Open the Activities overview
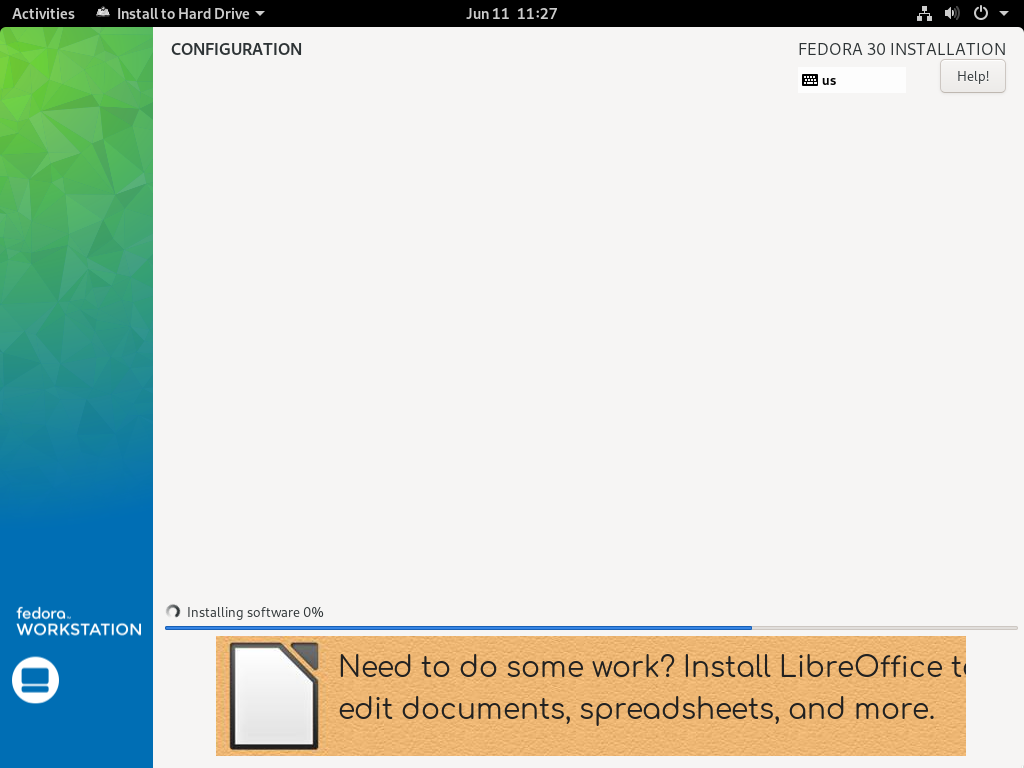Viewport: 1024px width, 768px height. point(43,13)
